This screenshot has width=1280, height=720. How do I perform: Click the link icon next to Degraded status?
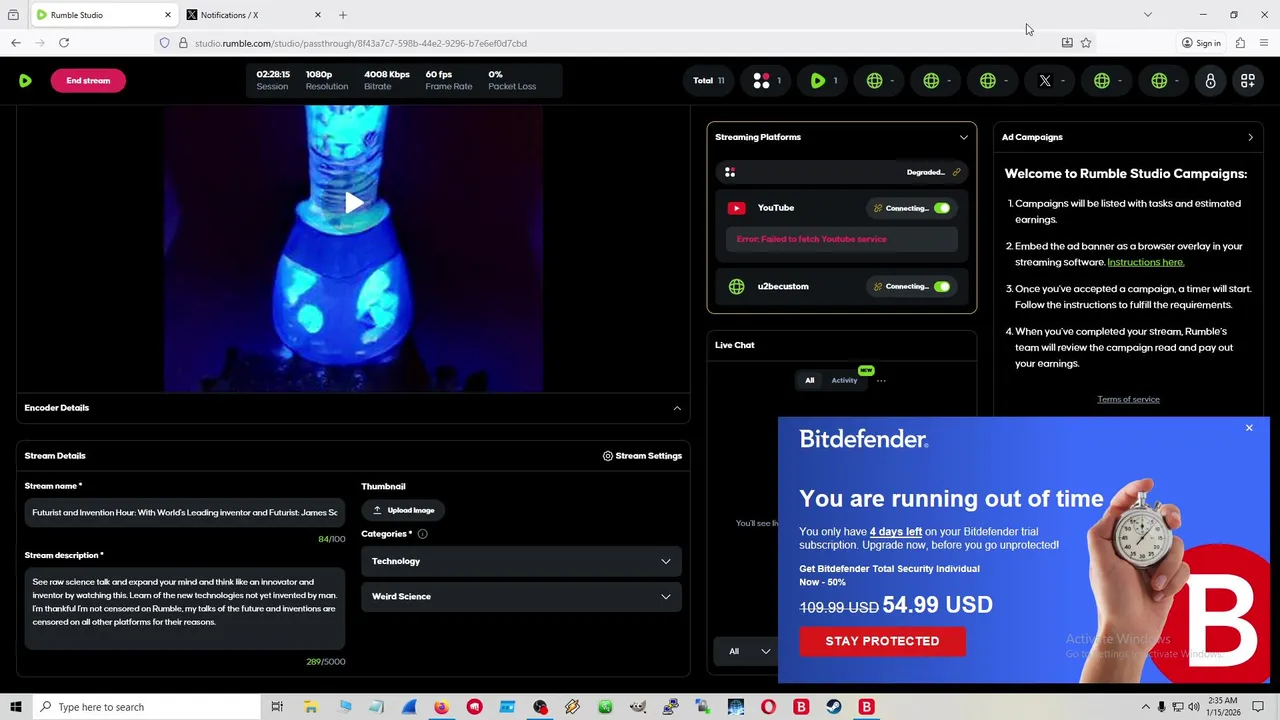(956, 172)
